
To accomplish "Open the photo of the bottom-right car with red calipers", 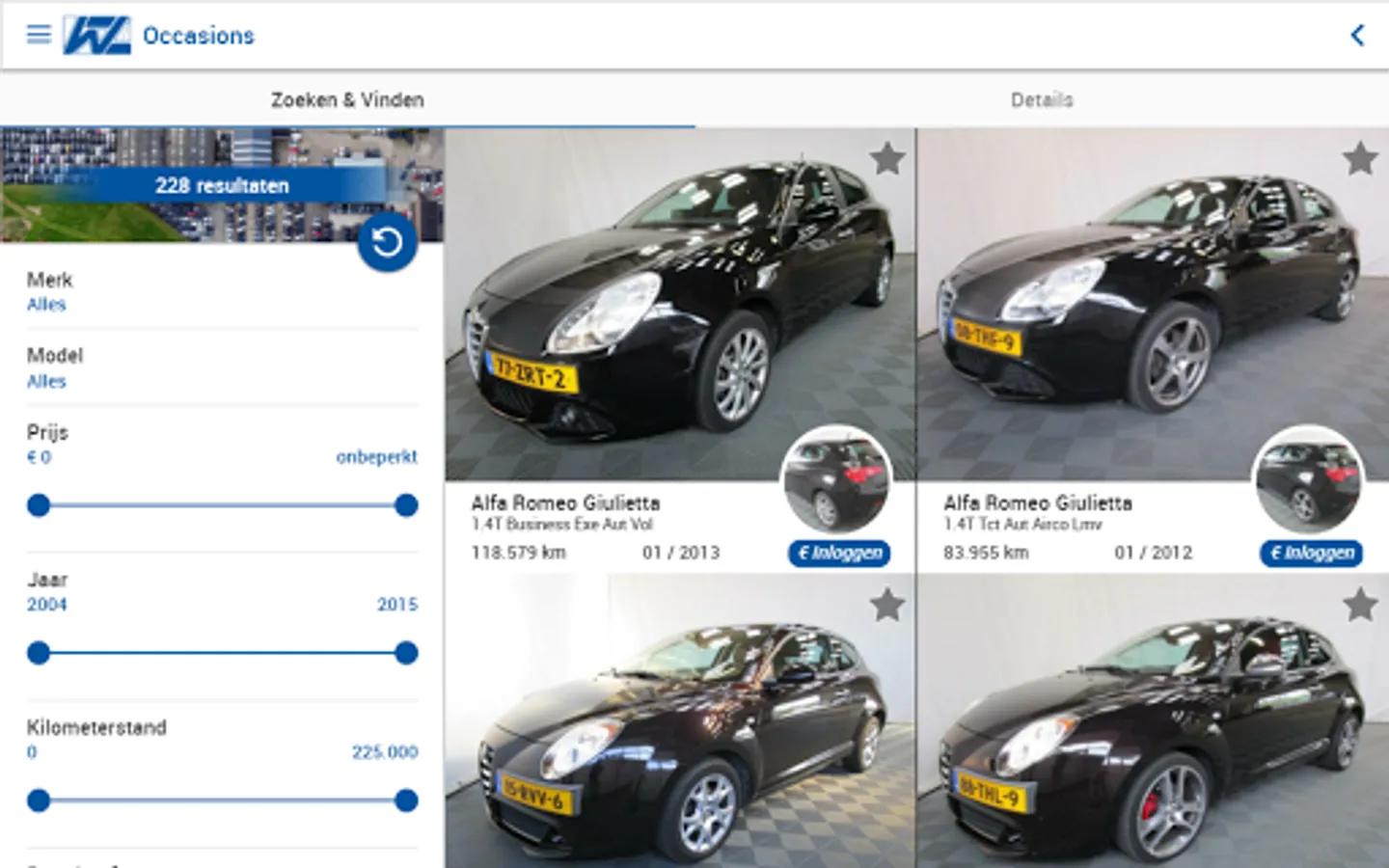I will pos(1153,721).
